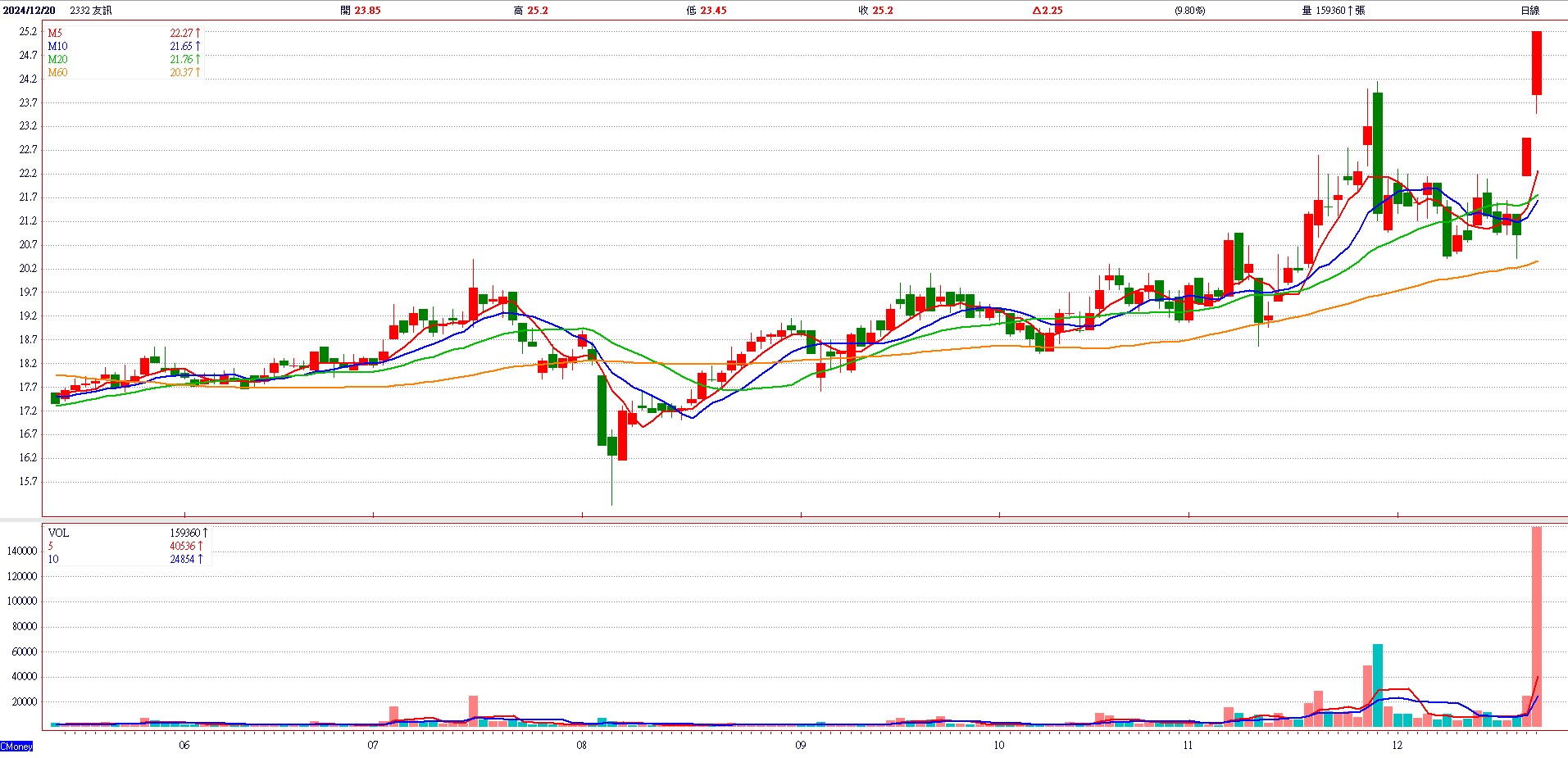
Task: Click the 21.7 price axis label
Action: pos(28,197)
